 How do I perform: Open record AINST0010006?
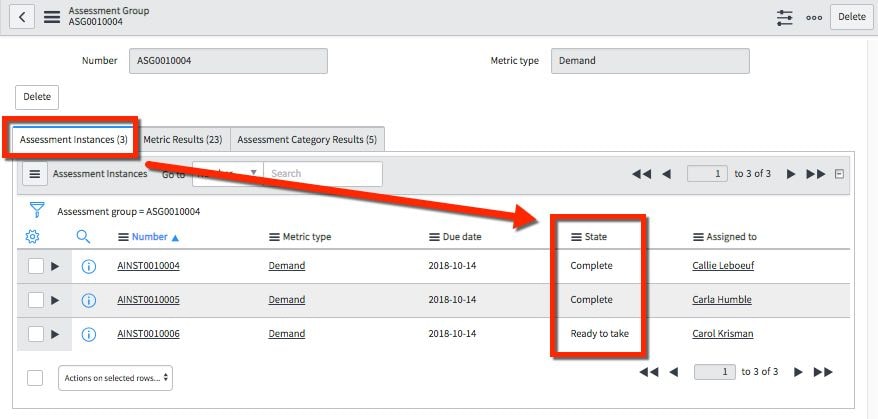click(148, 334)
